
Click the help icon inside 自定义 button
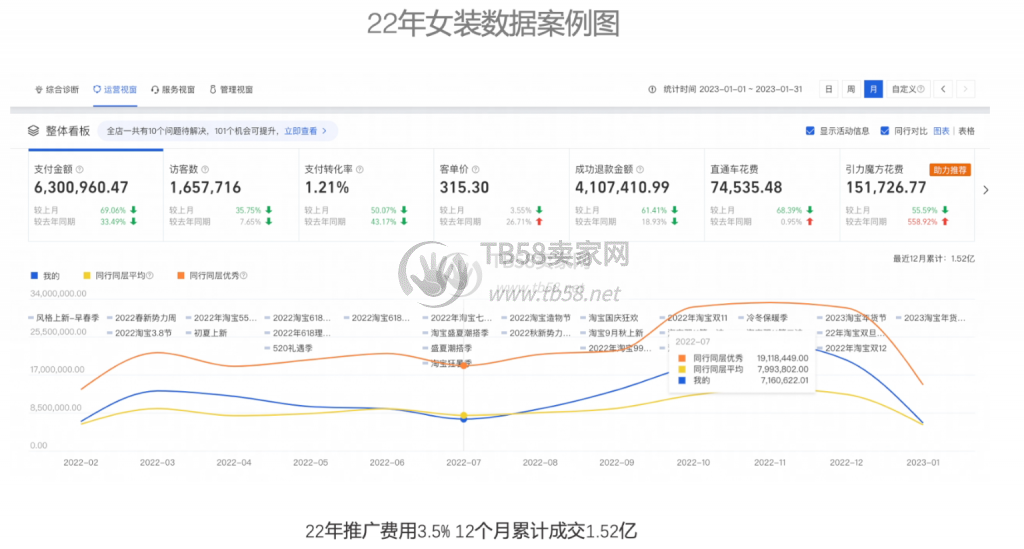[921, 89]
